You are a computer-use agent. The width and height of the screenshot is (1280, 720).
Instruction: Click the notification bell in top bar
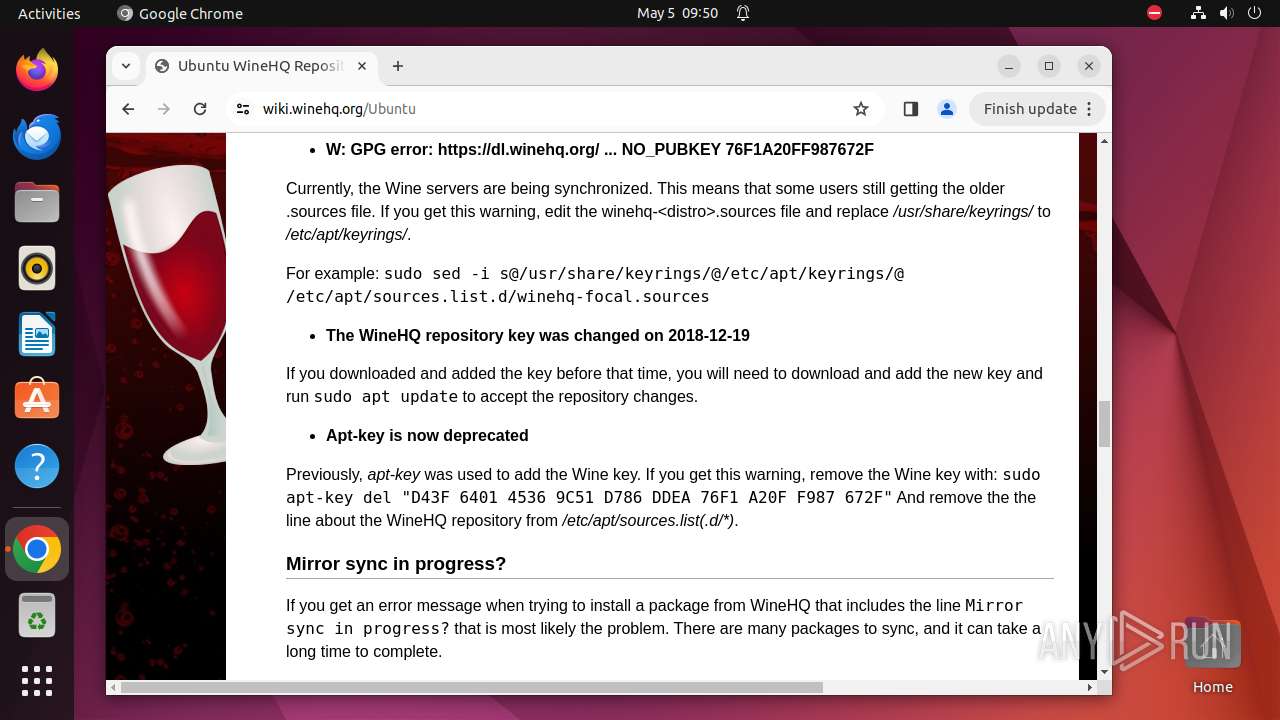pyautogui.click(x=743, y=13)
